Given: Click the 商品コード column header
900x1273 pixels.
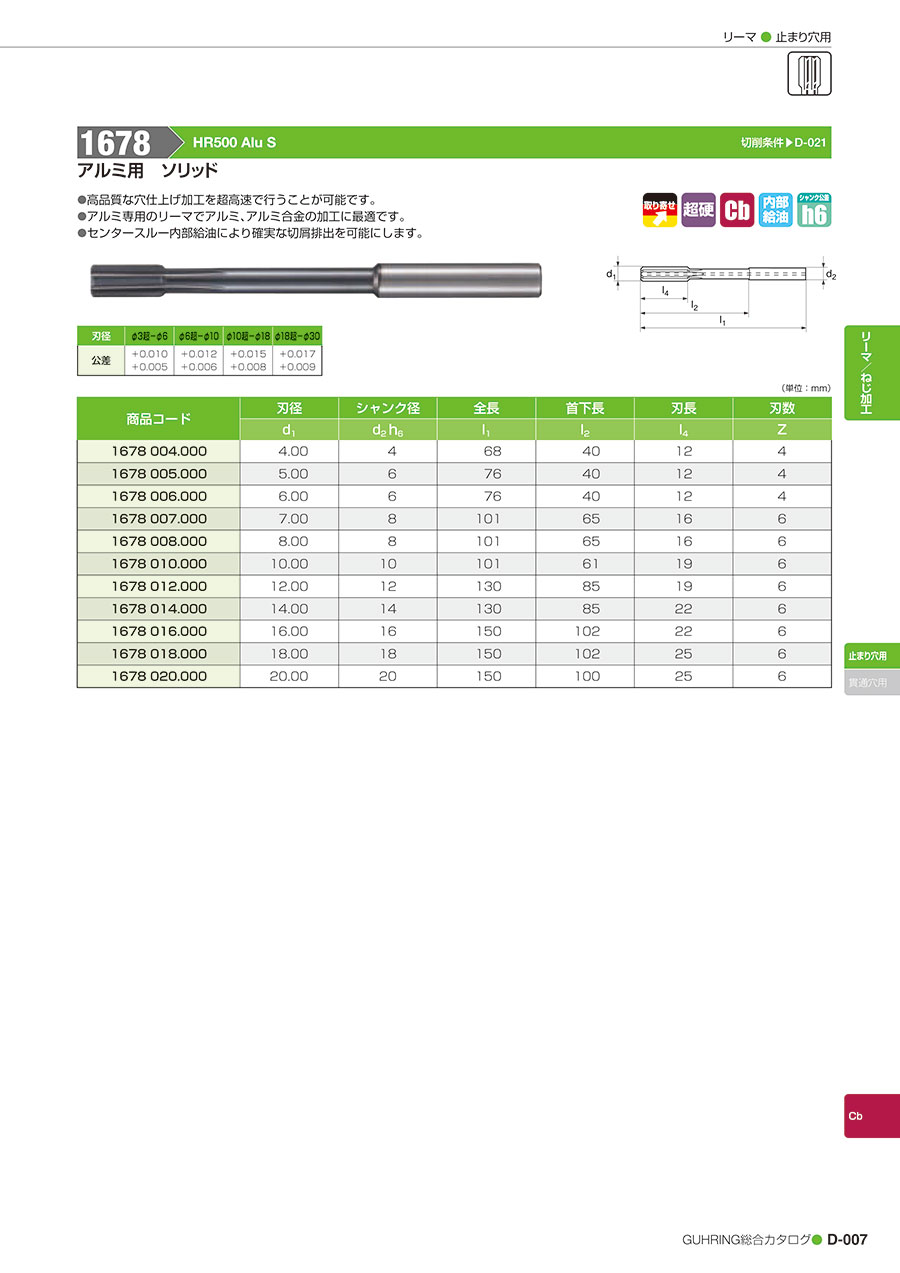Looking at the screenshot, I should click(x=158, y=418).
